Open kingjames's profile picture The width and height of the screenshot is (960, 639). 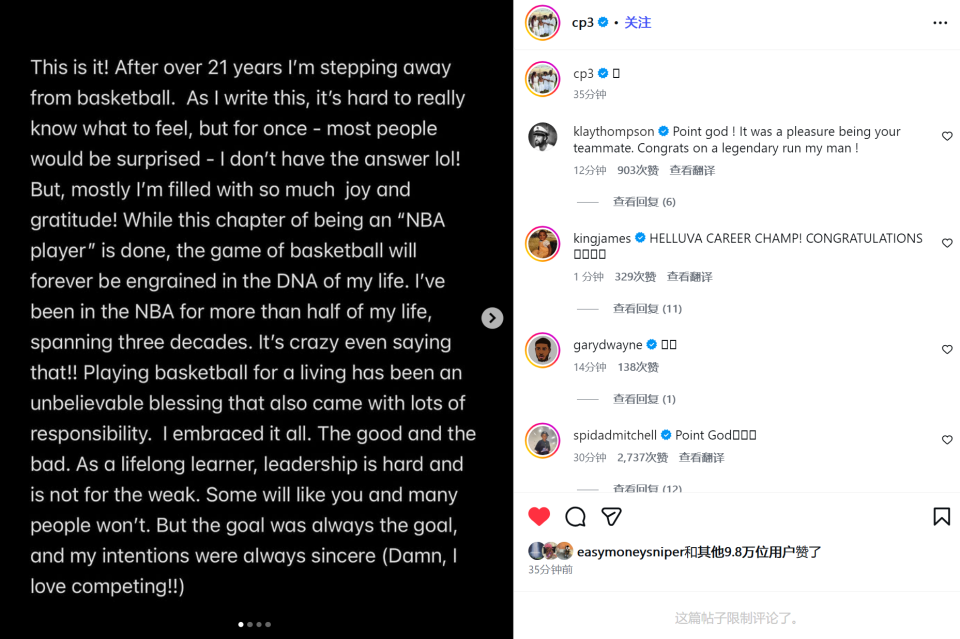click(x=543, y=244)
